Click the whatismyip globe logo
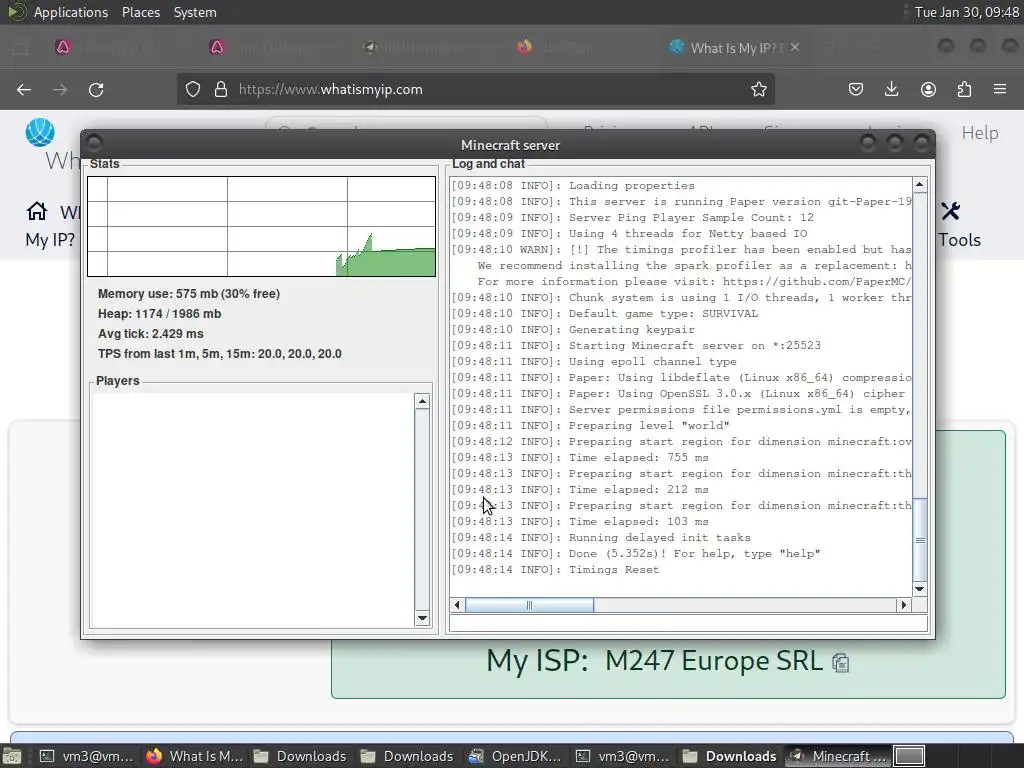Viewport: 1024px width, 768px height. [x=40, y=133]
